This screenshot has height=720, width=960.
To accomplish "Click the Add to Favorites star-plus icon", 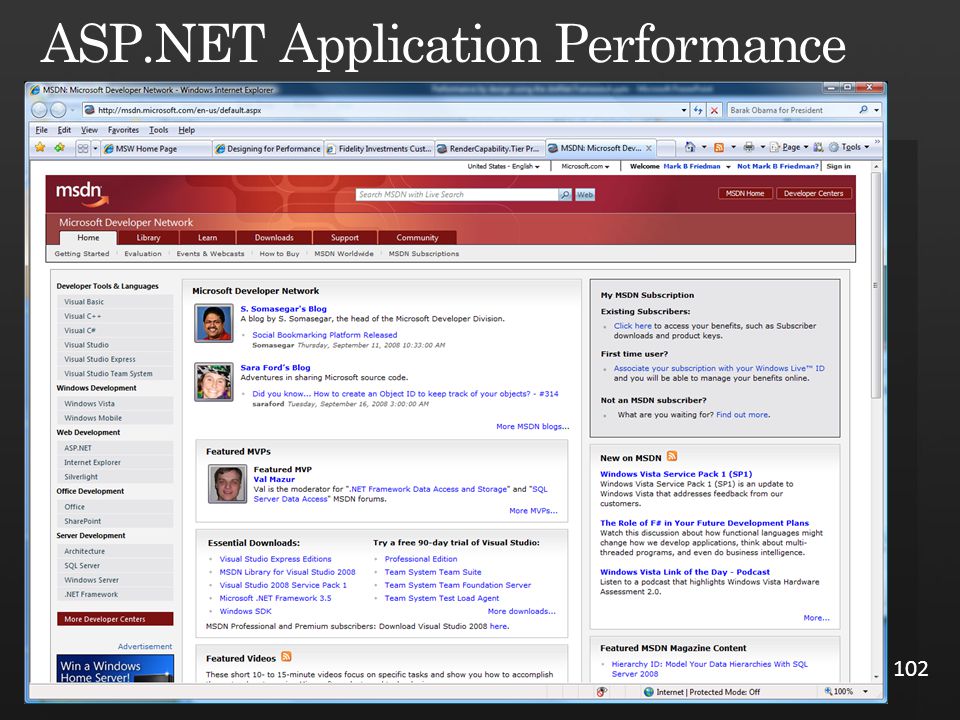I will pos(59,148).
